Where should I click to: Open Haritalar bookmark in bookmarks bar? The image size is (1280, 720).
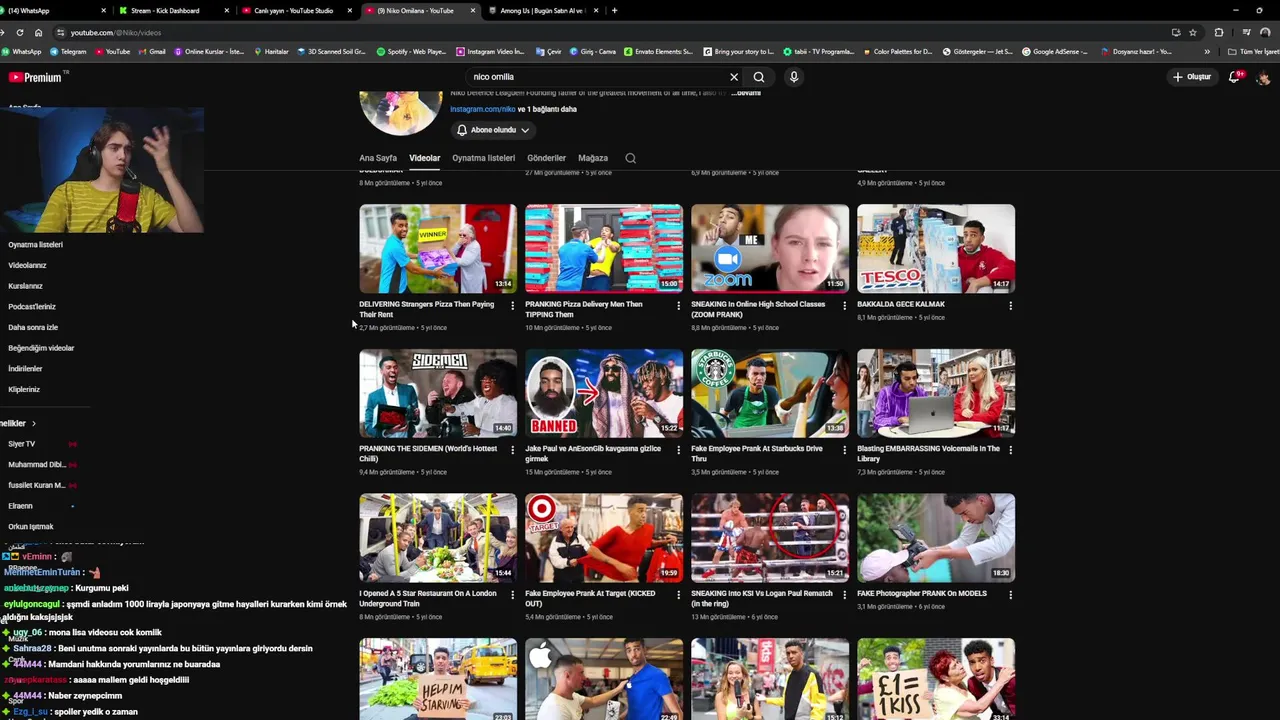[272, 51]
